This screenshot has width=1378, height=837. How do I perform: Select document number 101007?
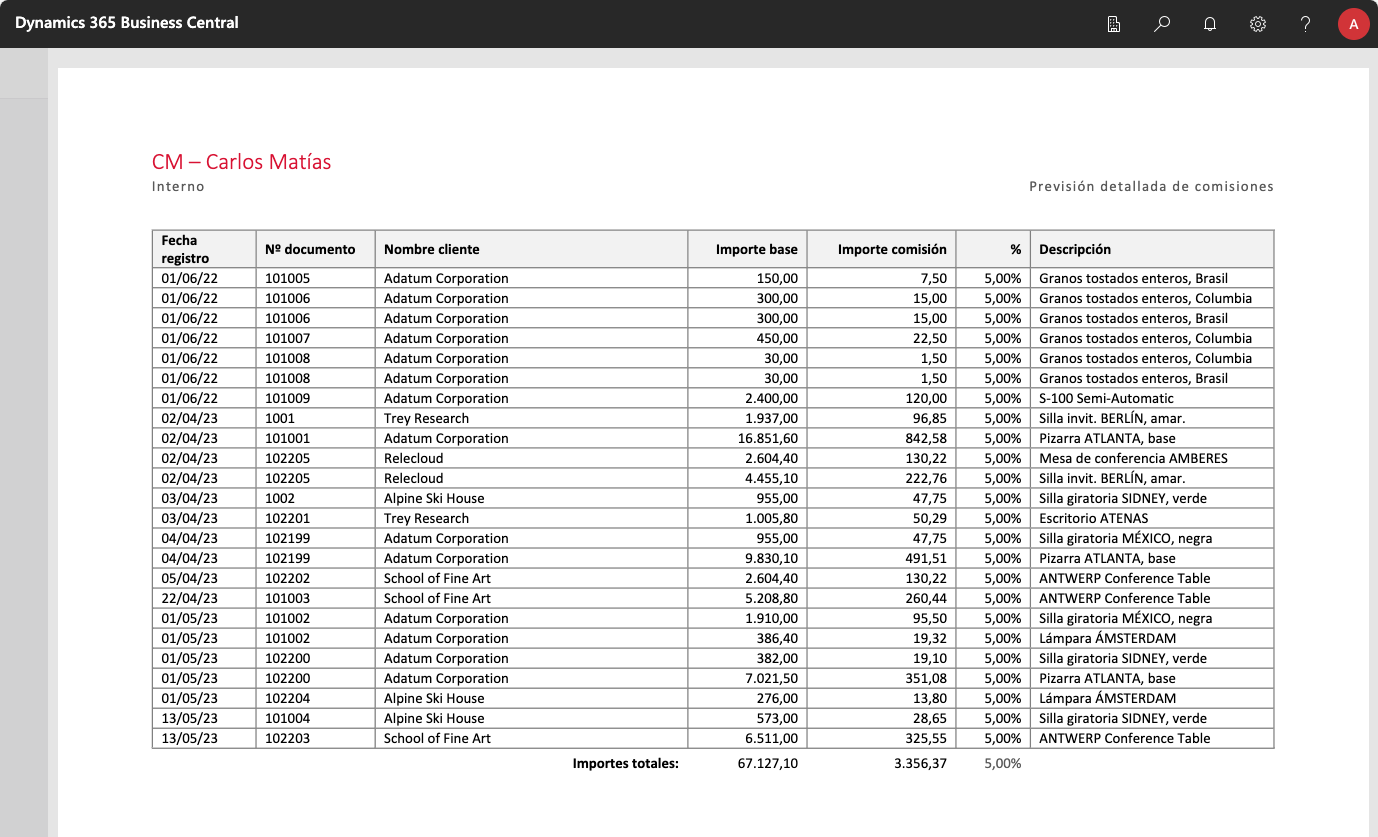288,338
